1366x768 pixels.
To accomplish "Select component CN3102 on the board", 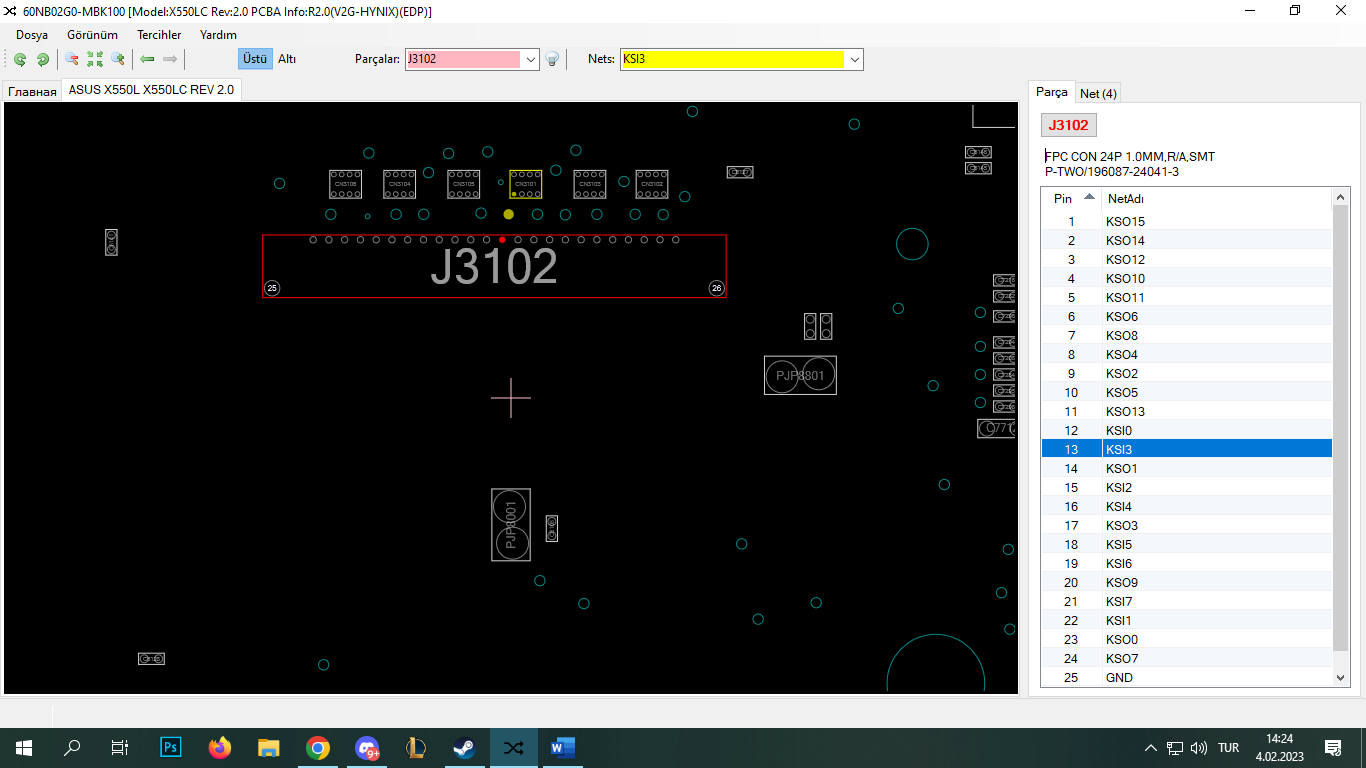I will pyautogui.click(x=652, y=184).
